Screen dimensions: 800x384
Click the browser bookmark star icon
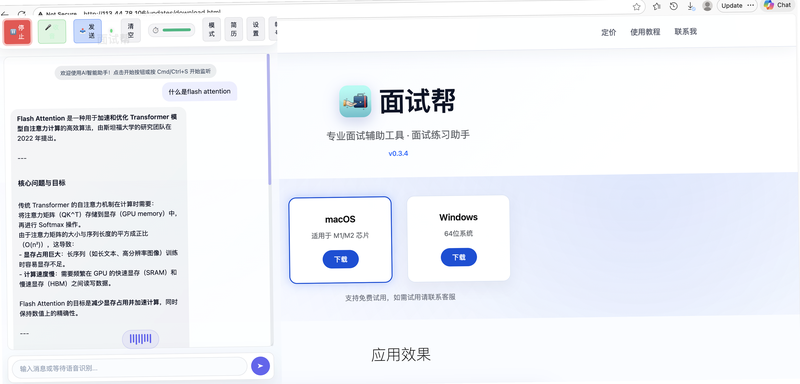(636, 6)
